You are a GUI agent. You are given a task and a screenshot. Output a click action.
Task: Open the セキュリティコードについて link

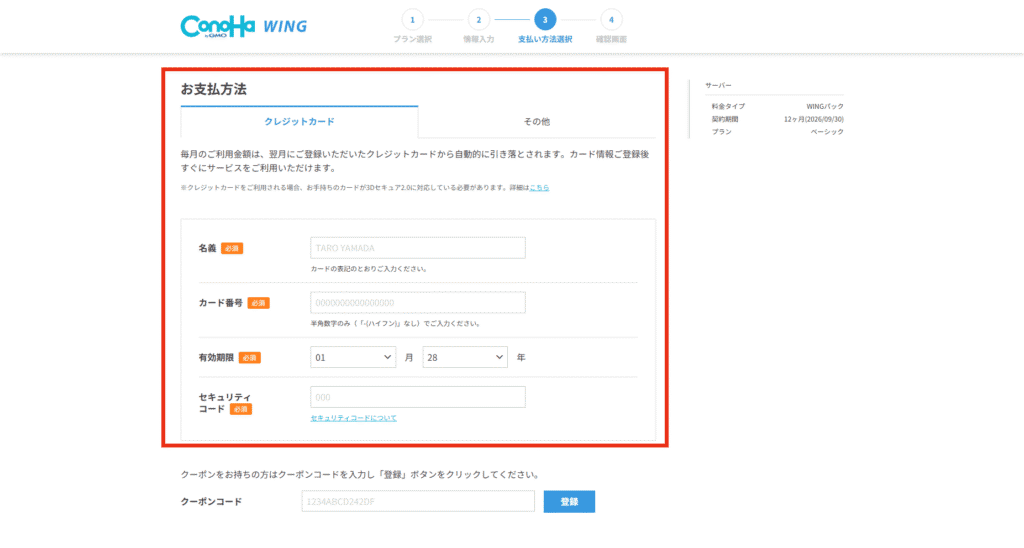(353, 418)
